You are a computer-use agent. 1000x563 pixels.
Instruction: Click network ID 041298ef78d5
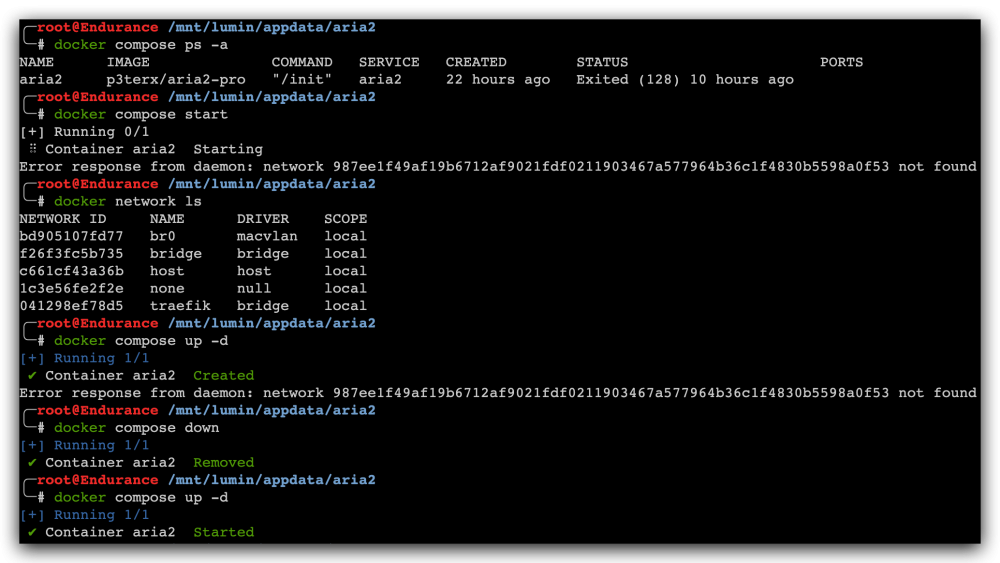pyautogui.click(x=71, y=306)
